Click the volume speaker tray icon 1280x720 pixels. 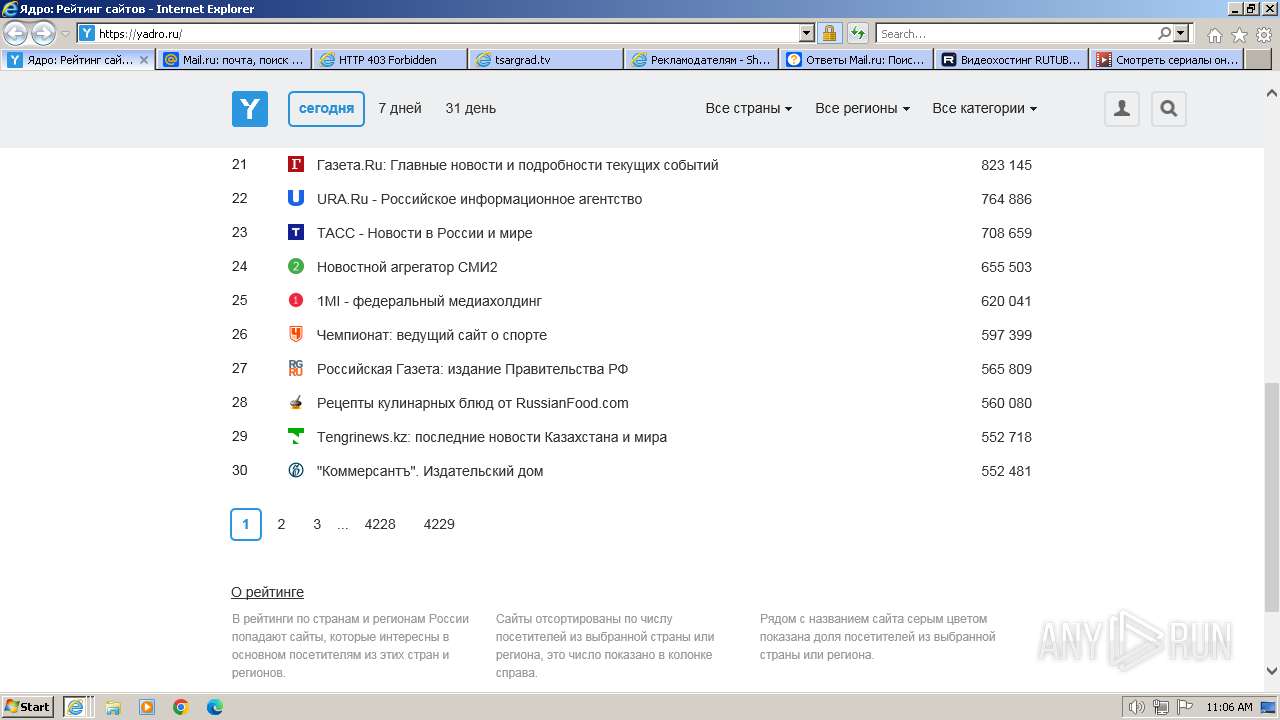click(x=1137, y=707)
